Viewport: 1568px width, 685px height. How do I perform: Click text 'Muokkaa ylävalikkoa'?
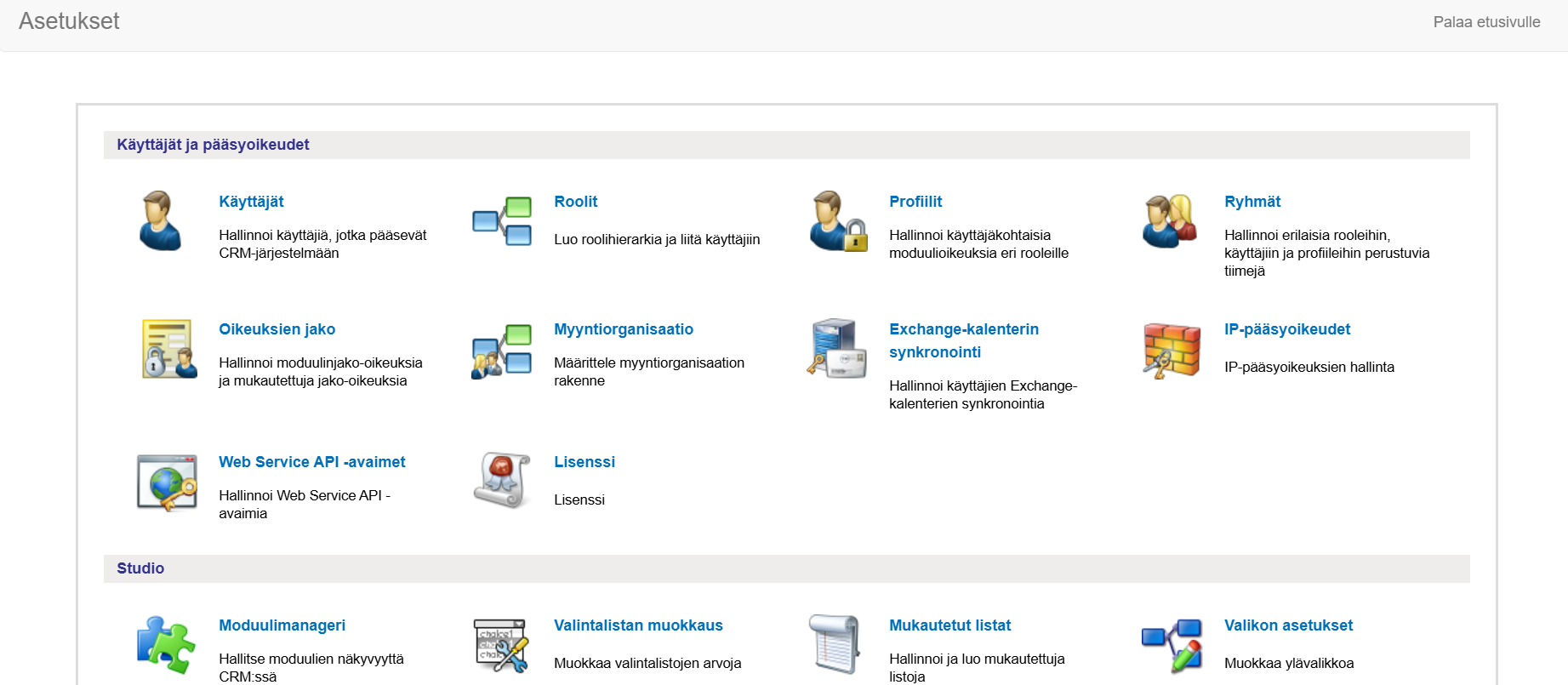coord(1289,664)
